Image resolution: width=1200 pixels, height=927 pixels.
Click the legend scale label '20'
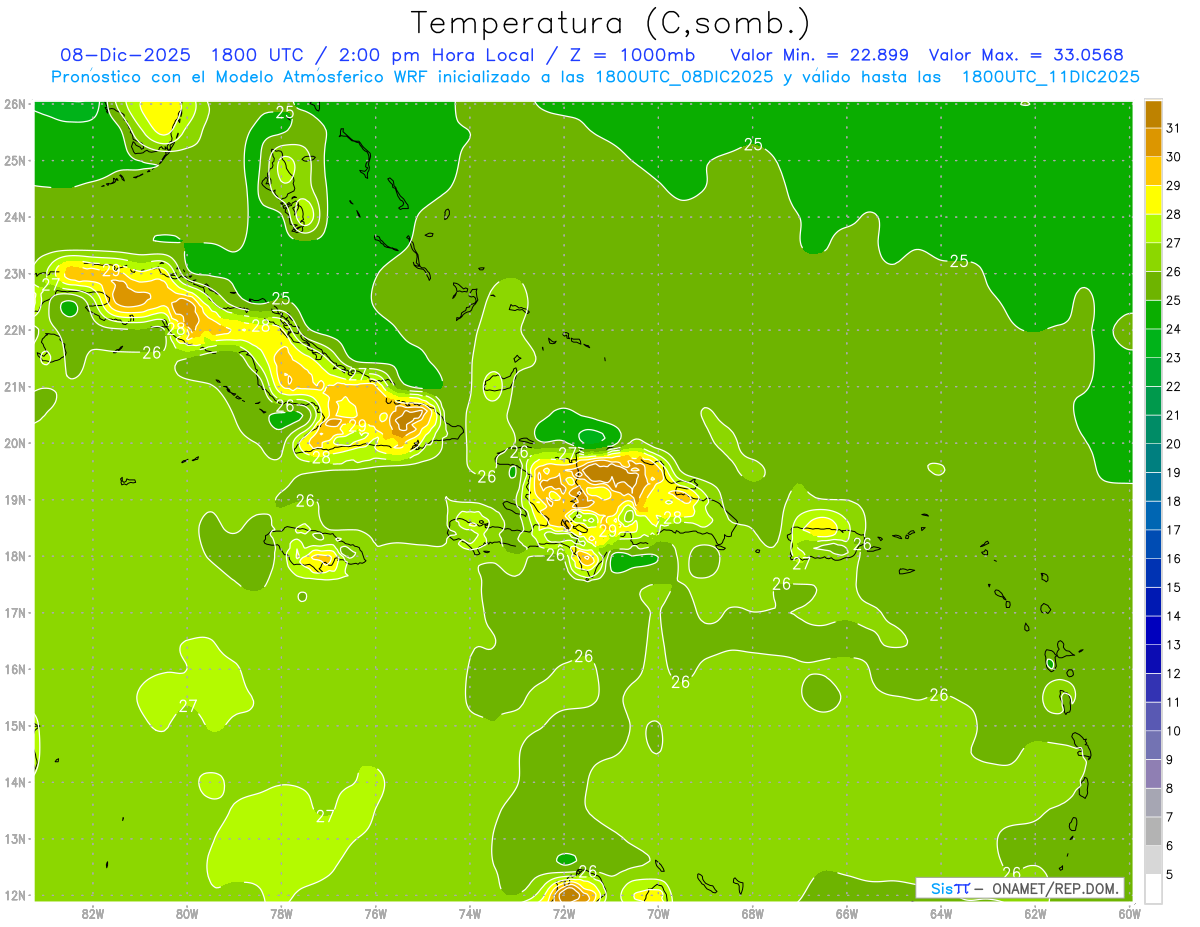[x=1173, y=444]
